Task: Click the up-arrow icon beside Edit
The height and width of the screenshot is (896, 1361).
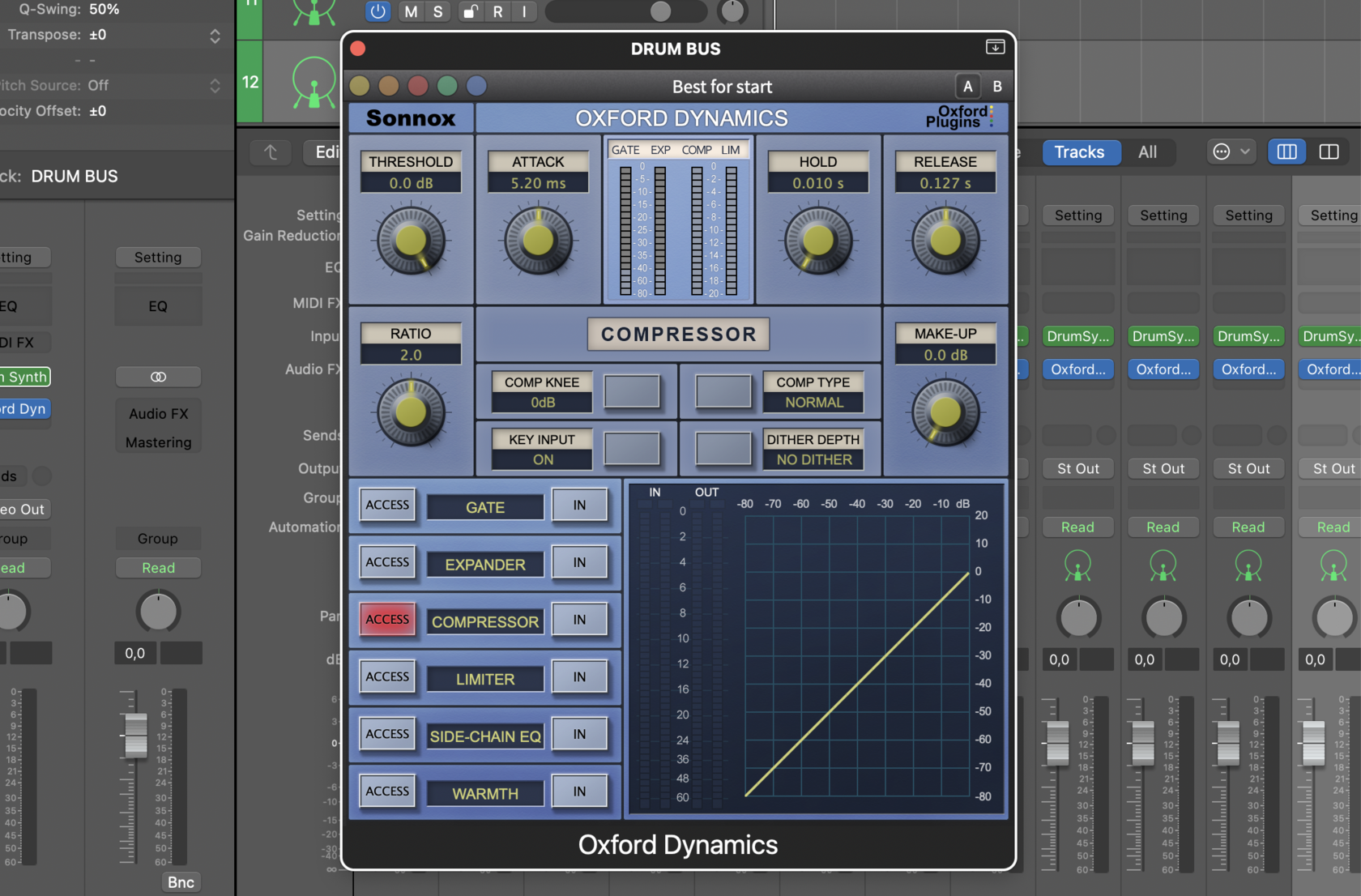Action: 271,151
